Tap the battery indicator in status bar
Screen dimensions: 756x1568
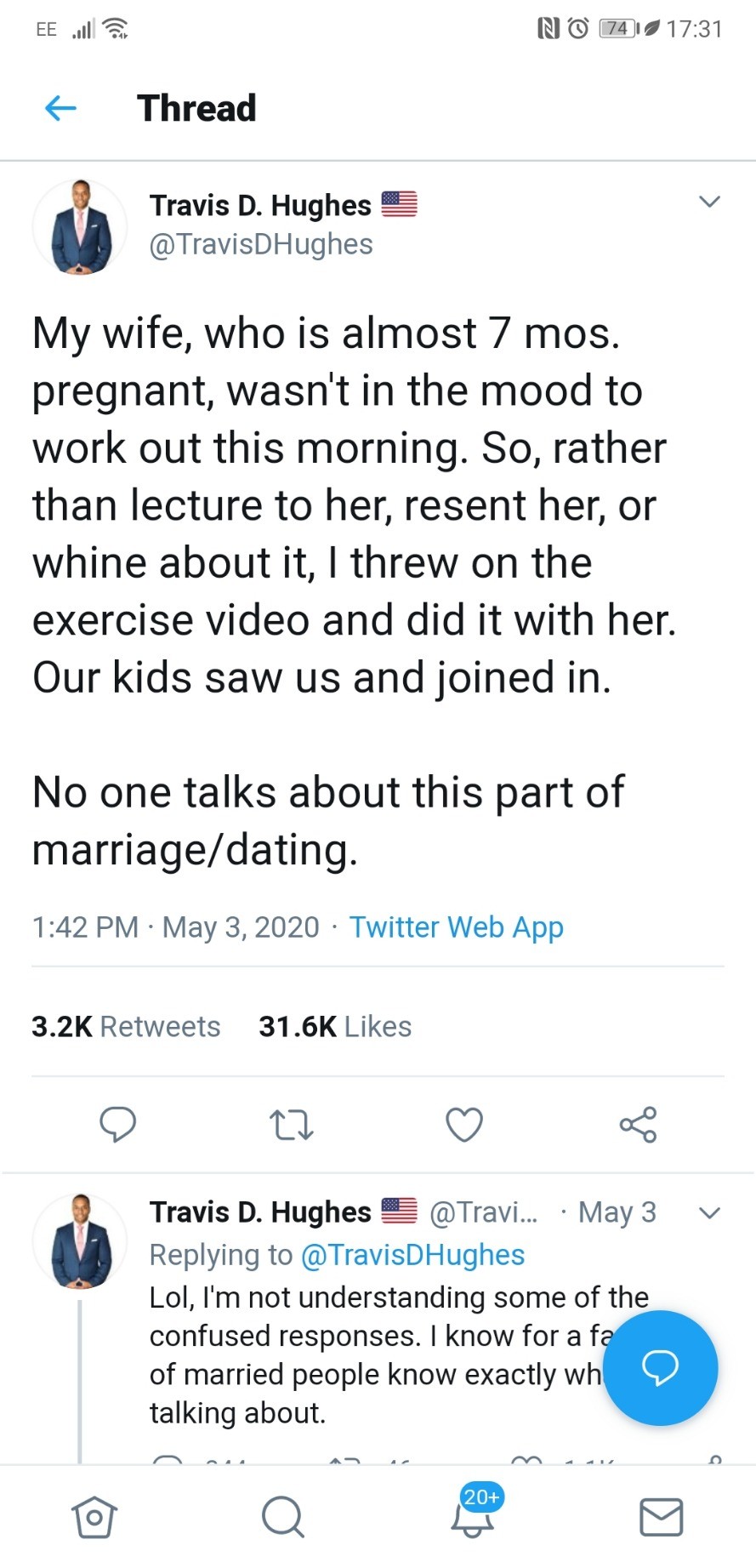click(618, 29)
